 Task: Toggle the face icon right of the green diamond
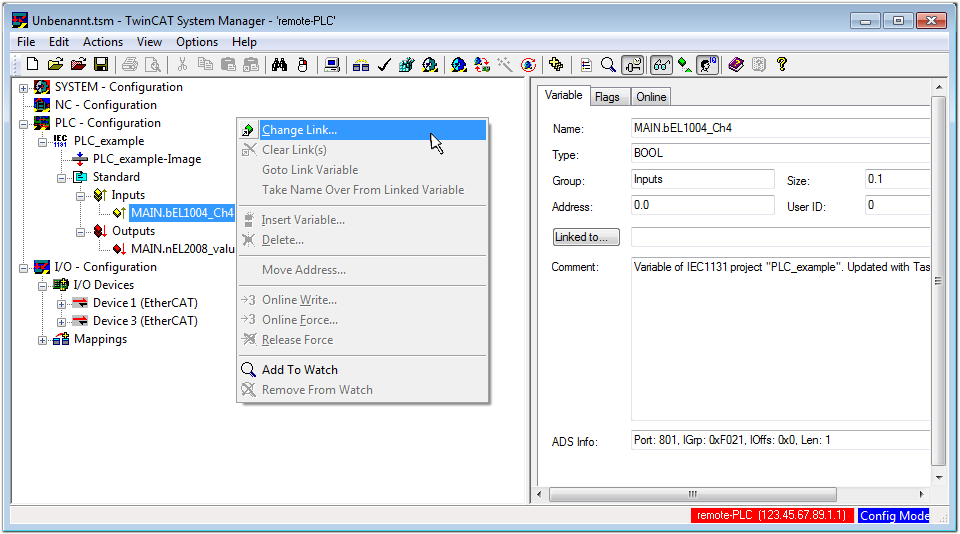(x=708, y=65)
